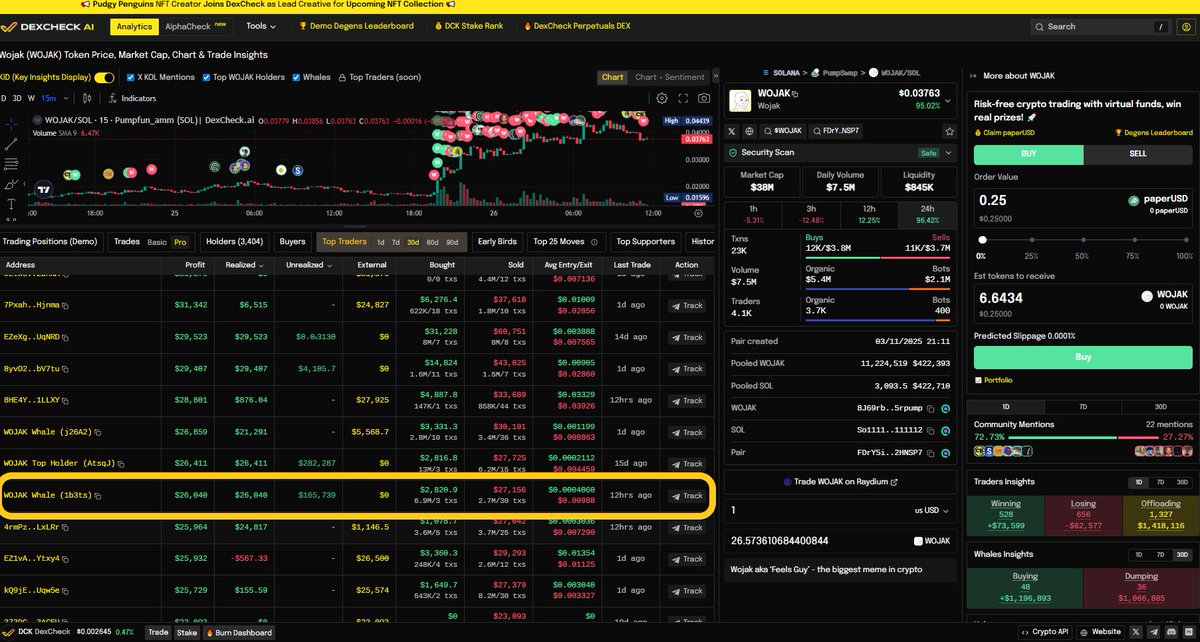Open the Burn Dashboard button
The image size is (1200, 642).
[x=240, y=632]
